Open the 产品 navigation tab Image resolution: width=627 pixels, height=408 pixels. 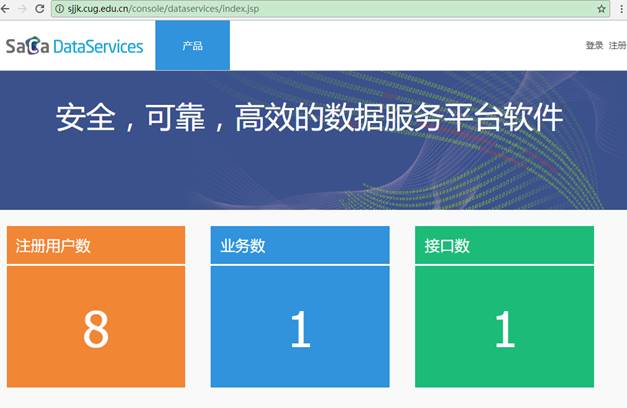tap(192, 46)
